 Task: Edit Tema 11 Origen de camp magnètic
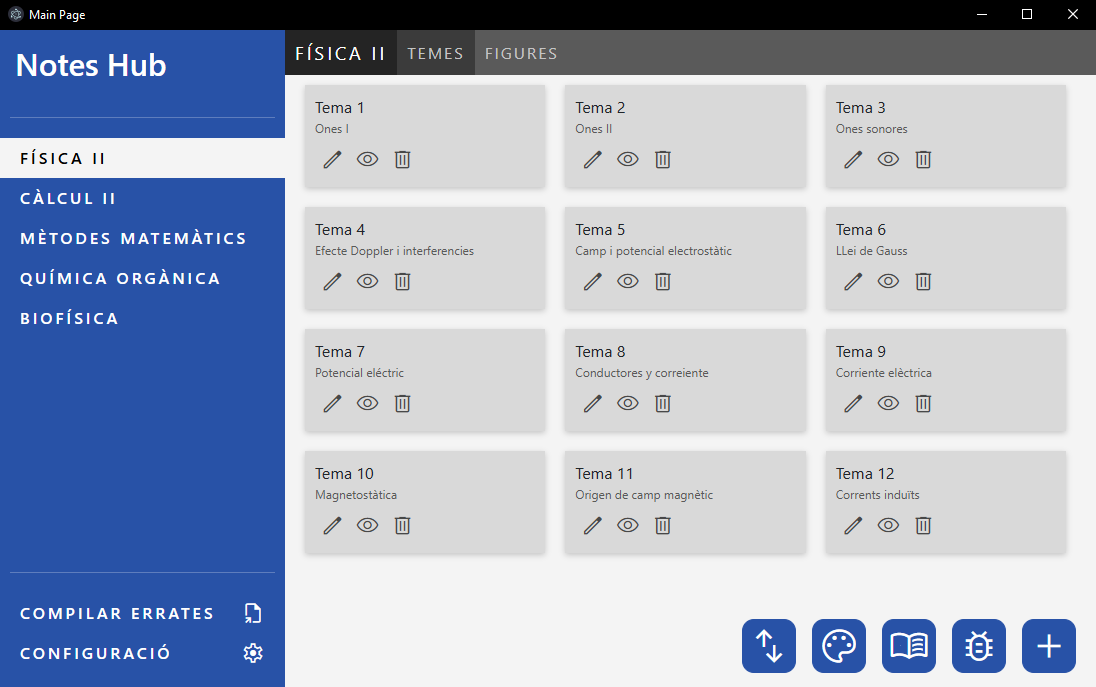[593, 526]
